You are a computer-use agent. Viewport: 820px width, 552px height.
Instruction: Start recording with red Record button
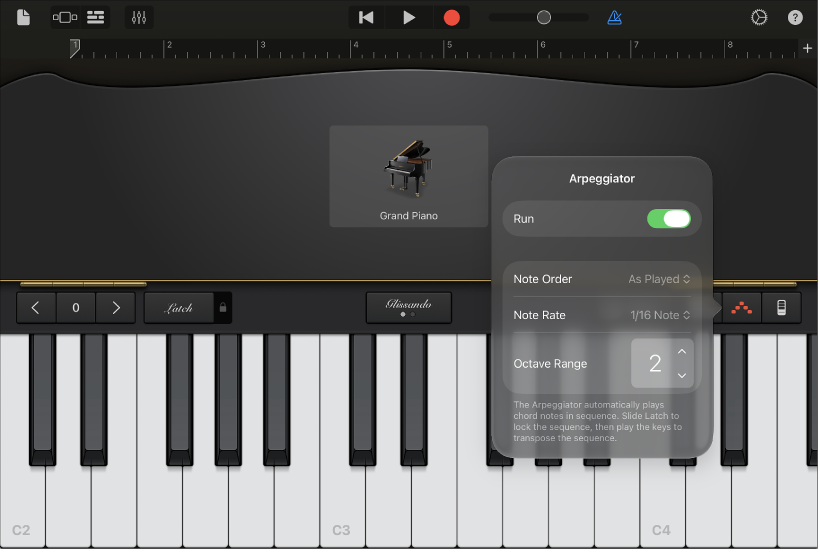tap(452, 18)
